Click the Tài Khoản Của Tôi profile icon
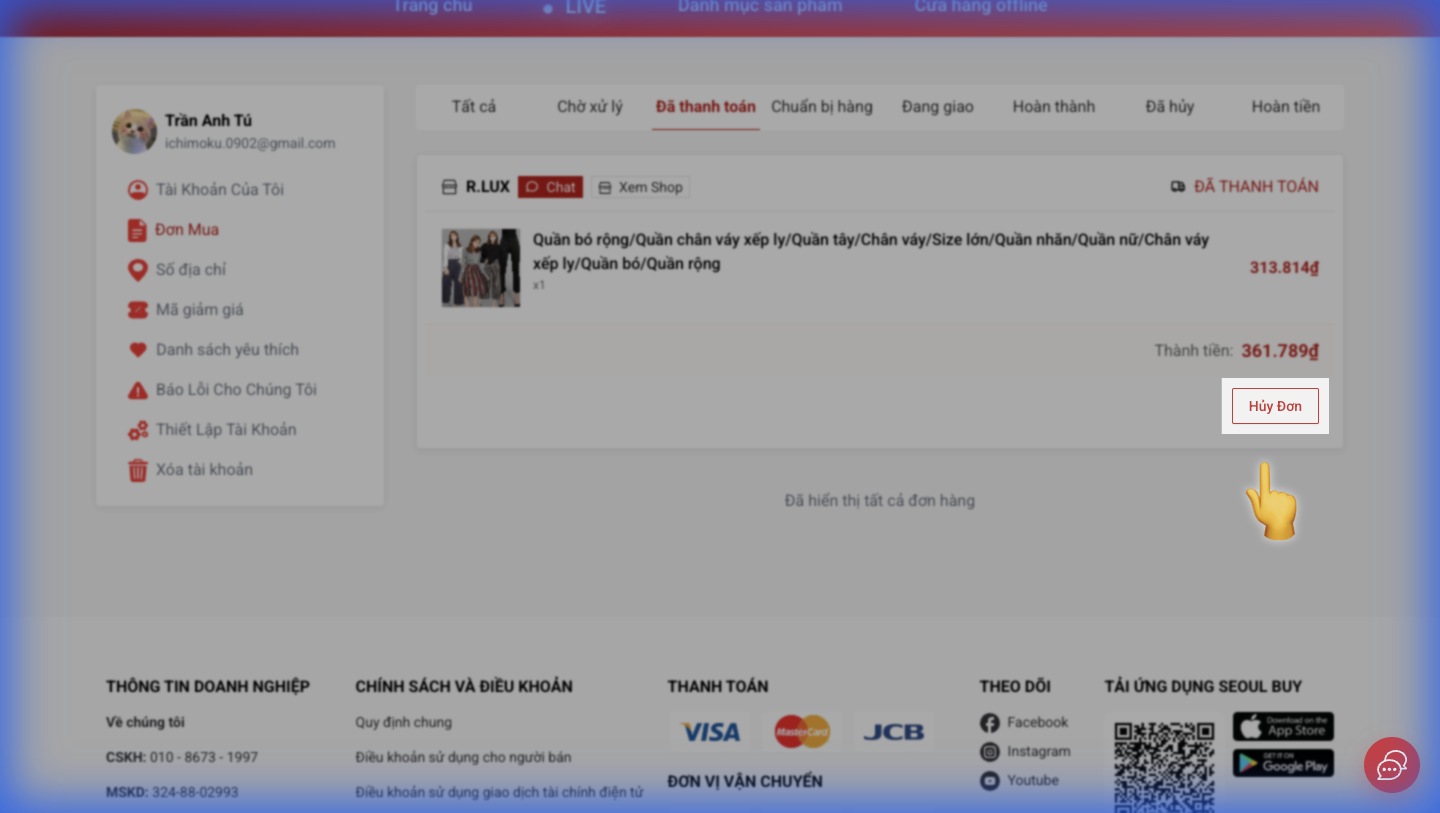The image size is (1440, 813). tap(137, 190)
